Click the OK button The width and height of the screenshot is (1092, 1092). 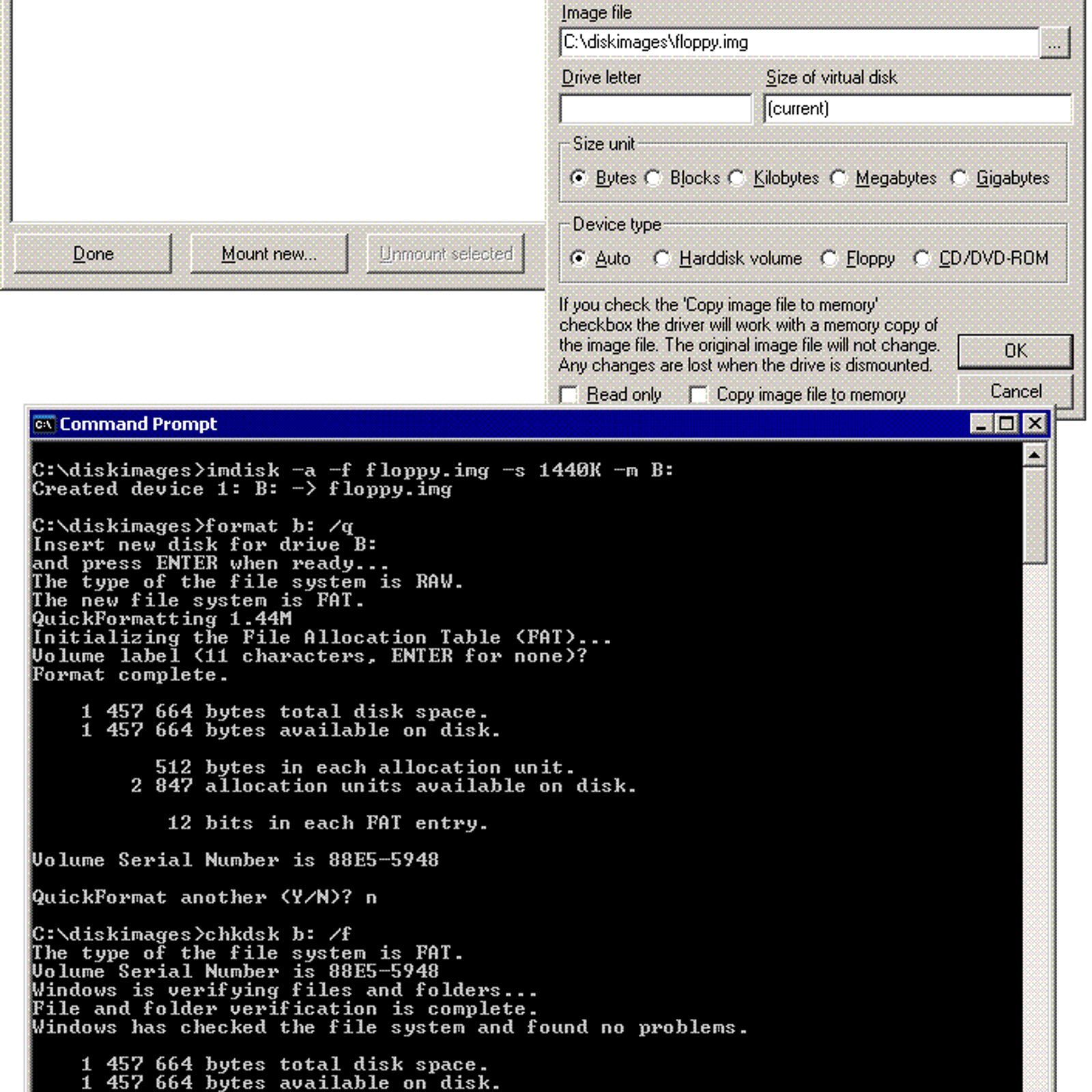(x=1015, y=351)
